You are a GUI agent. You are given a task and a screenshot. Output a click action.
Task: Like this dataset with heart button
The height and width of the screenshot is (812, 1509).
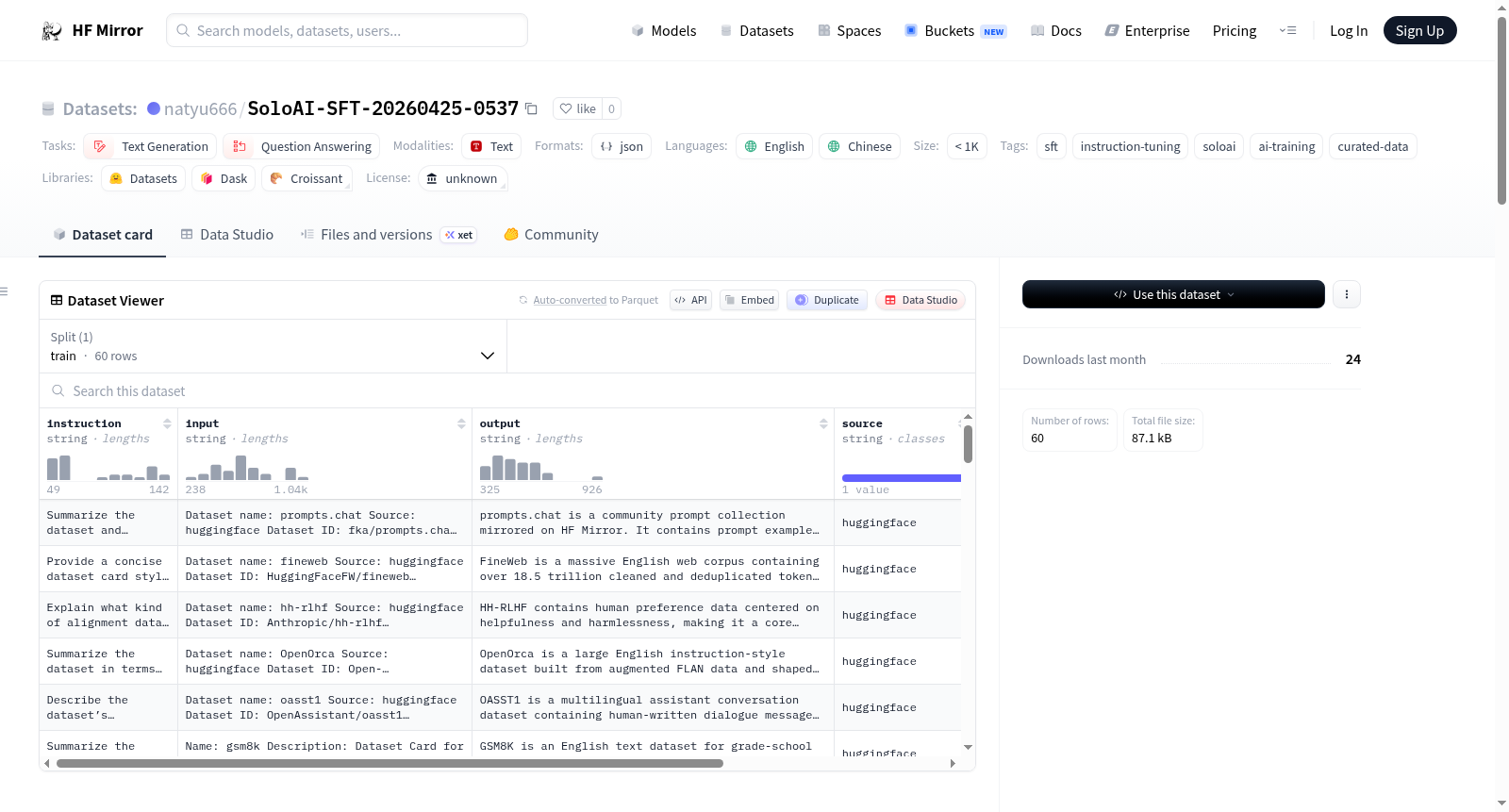click(x=577, y=108)
